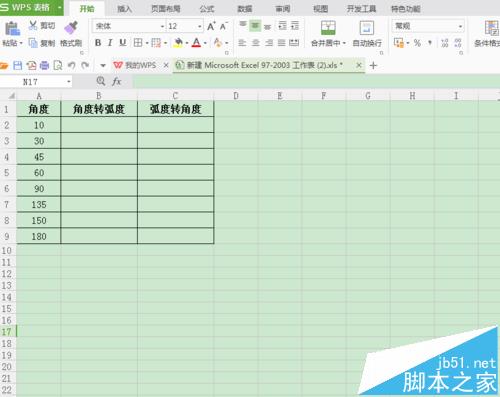Apply cell borders icon
Viewport: 500px width, 397px height.
[x=138, y=43]
